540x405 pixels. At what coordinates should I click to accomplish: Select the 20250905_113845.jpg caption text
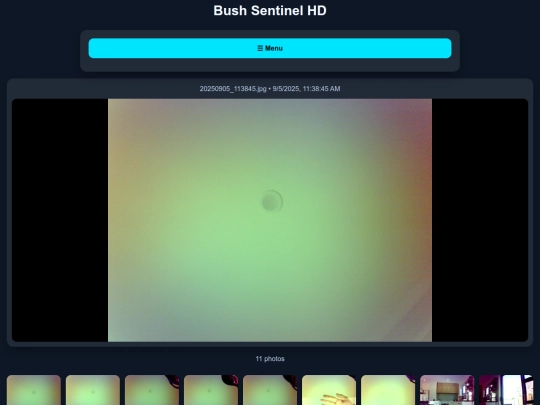[x=270, y=89]
